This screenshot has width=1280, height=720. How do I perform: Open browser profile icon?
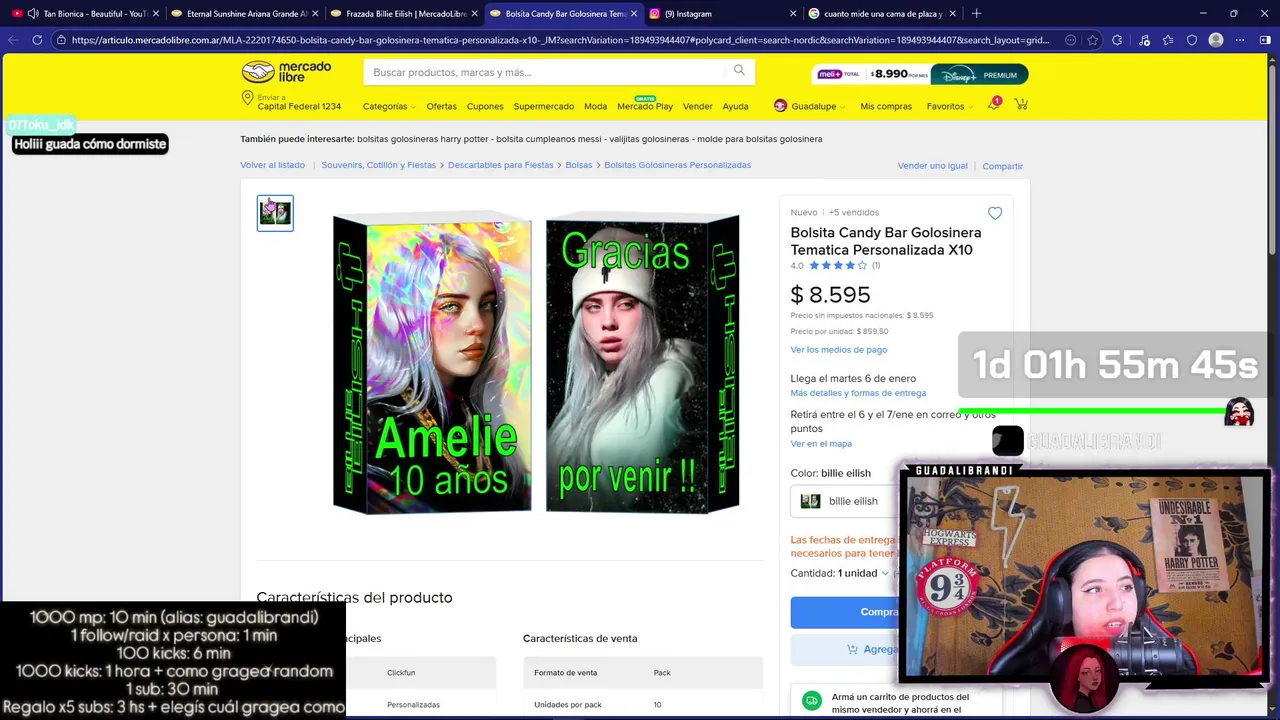coord(1216,40)
